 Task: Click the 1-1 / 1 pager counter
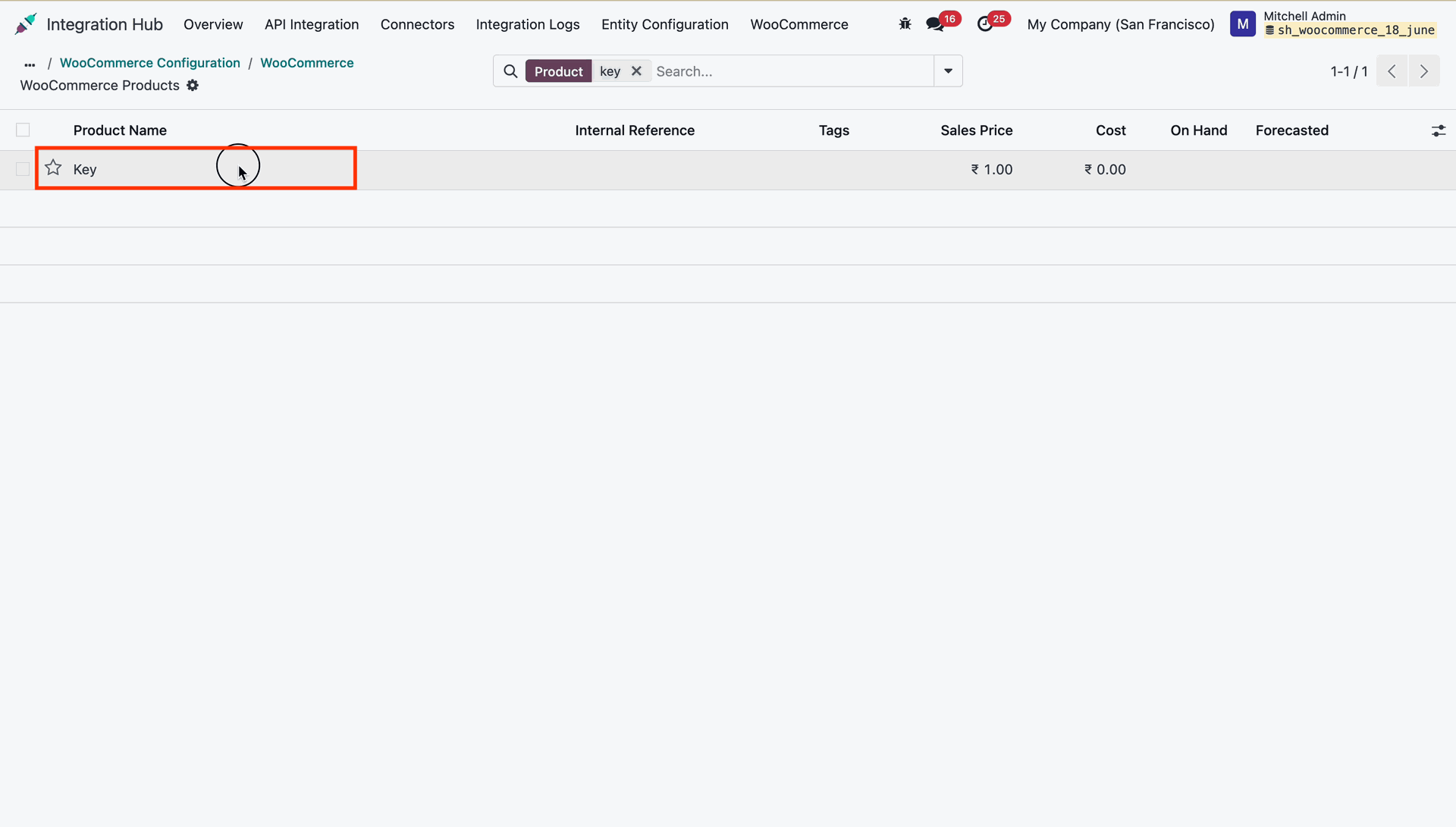[x=1349, y=71]
